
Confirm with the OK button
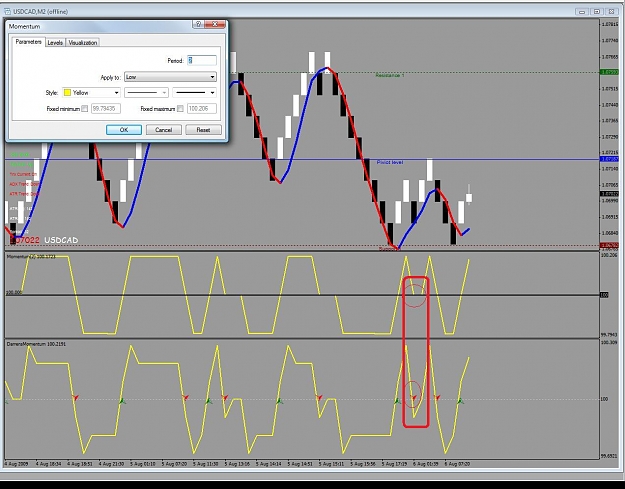tap(124, 130)
